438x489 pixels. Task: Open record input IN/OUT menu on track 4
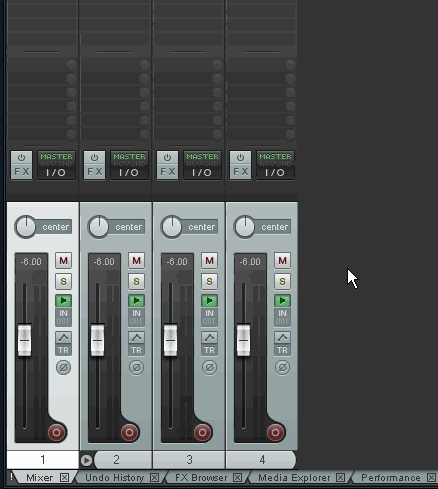tap(282, 317)
